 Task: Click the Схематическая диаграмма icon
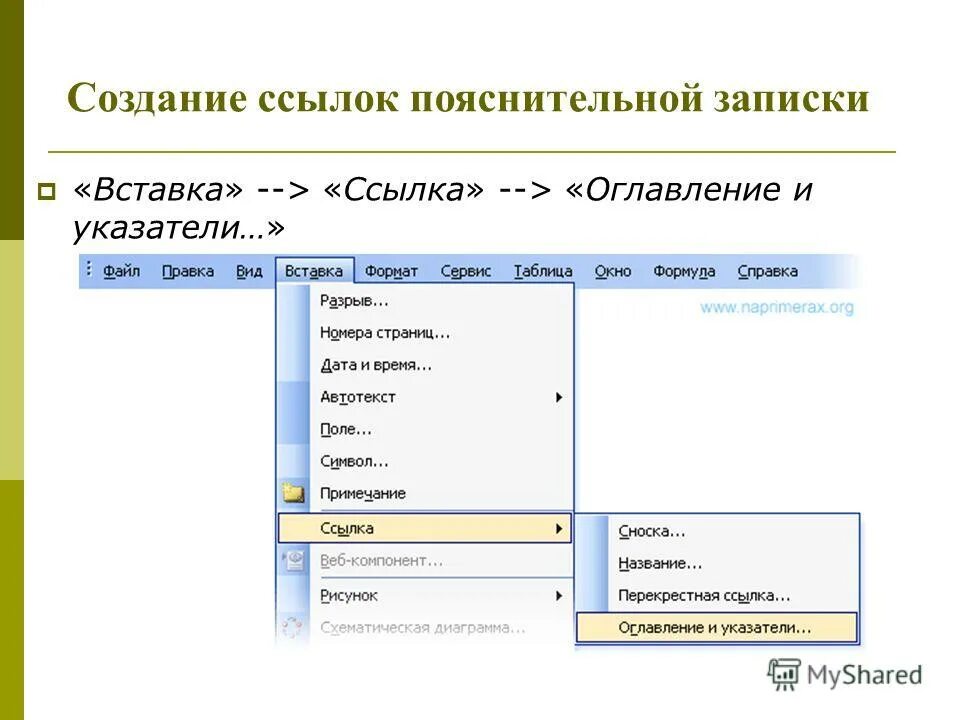(293, 628)
